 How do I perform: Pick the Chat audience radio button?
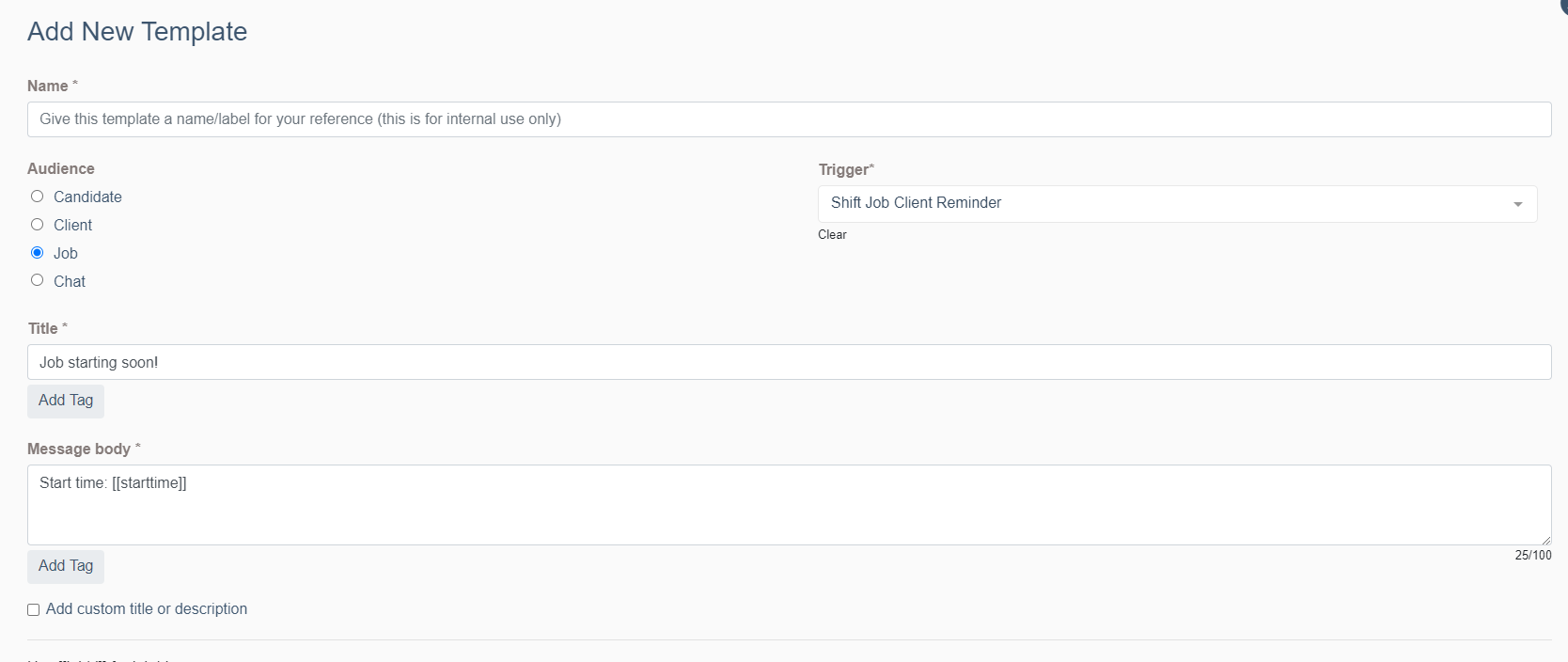tap(38, 280)
